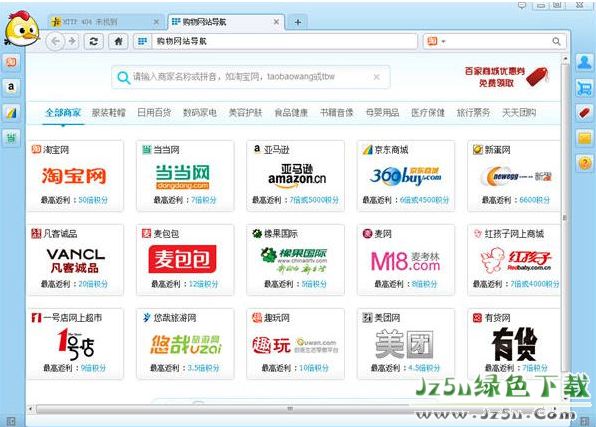Select the 食品健康 category tab

[291, 113]
